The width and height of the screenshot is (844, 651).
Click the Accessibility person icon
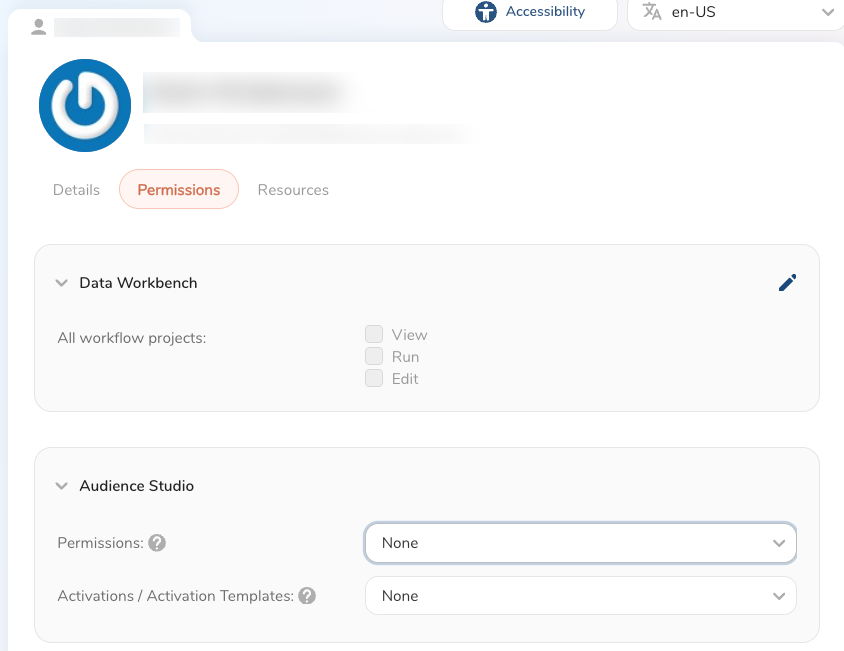tap(486, 12)
